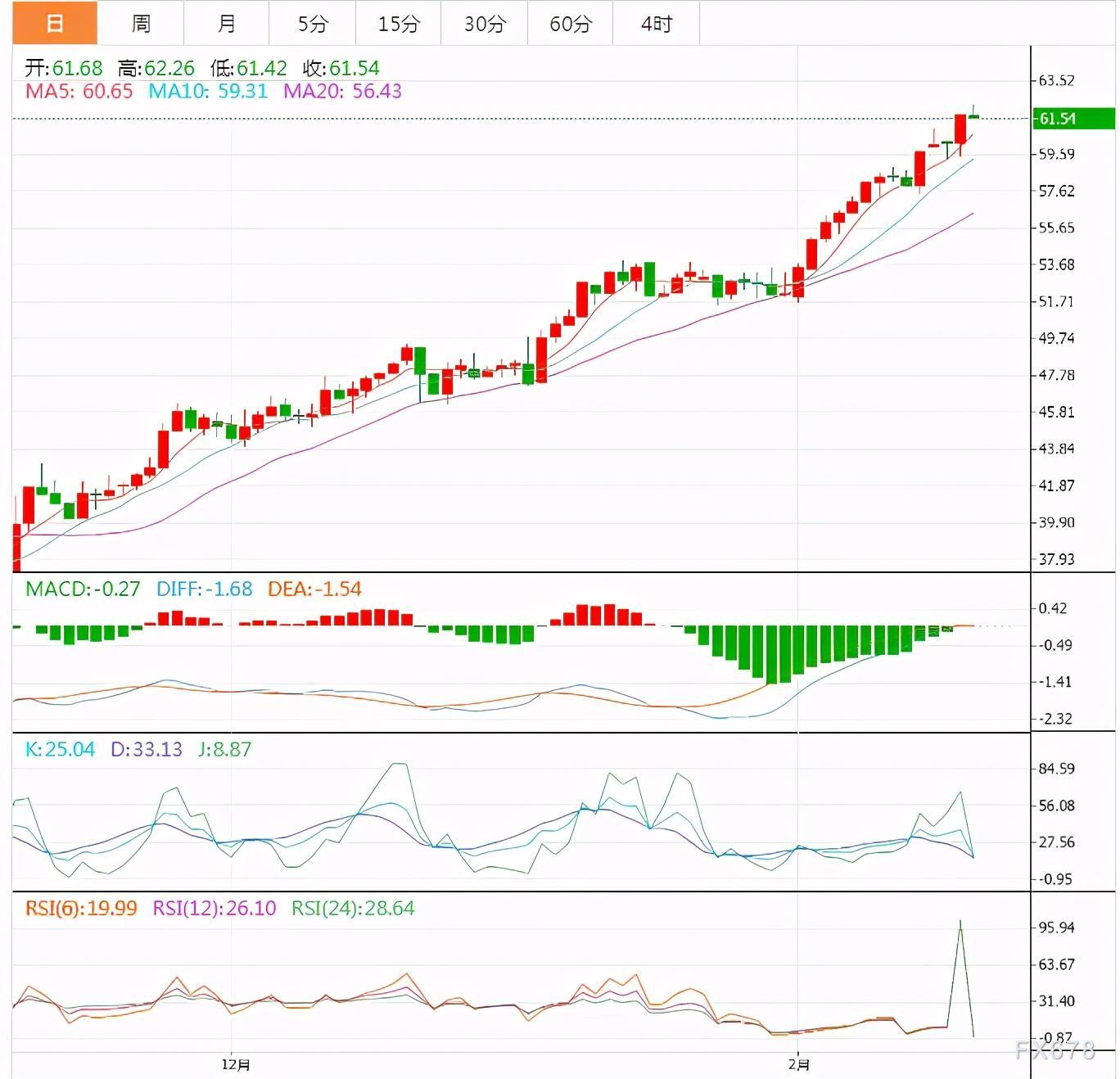Click the 53.68 price axis label
Screen dimensions: 1120x1079
click(x=1057, y=264)
